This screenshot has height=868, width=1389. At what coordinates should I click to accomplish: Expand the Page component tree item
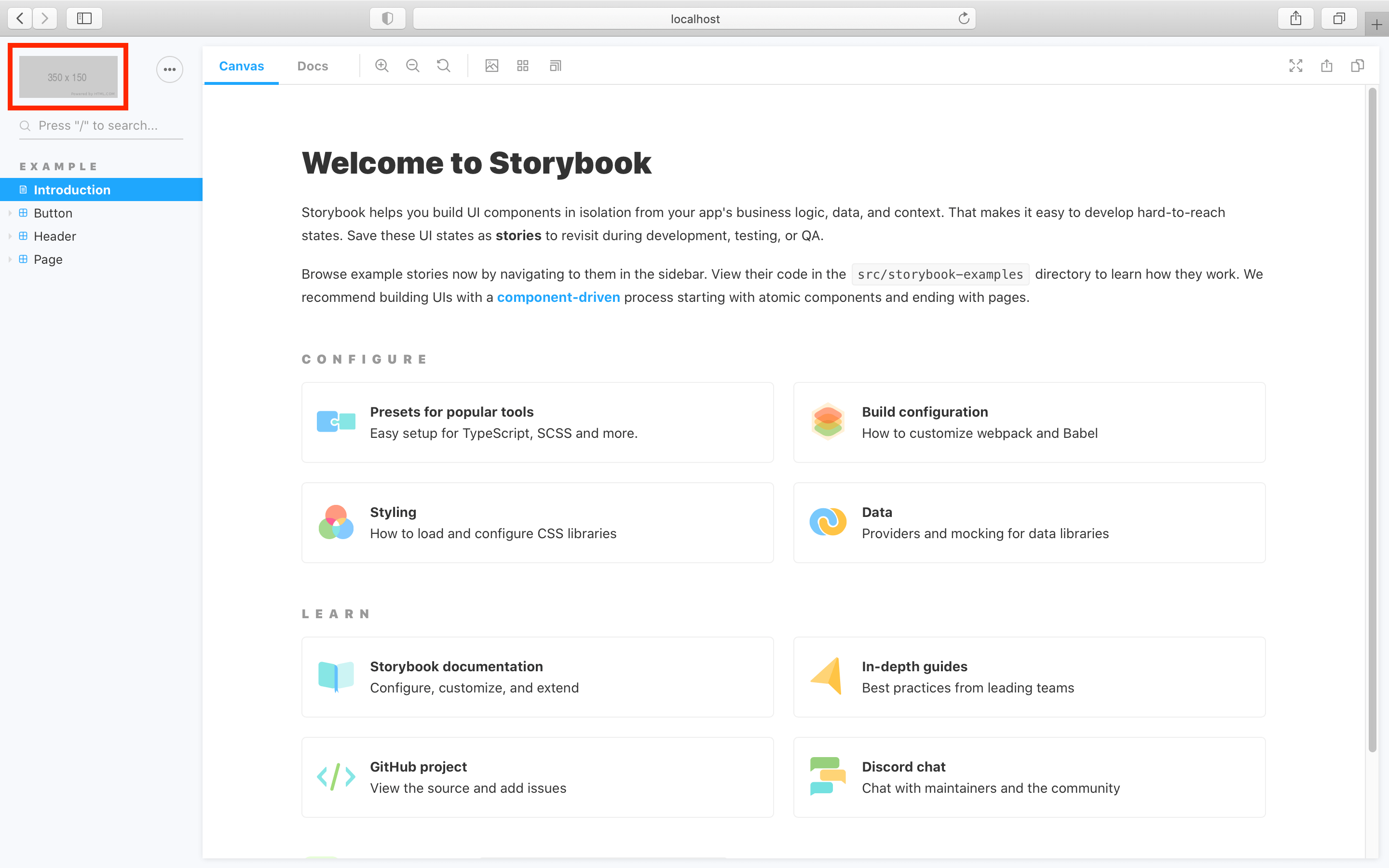pos(10,259)
